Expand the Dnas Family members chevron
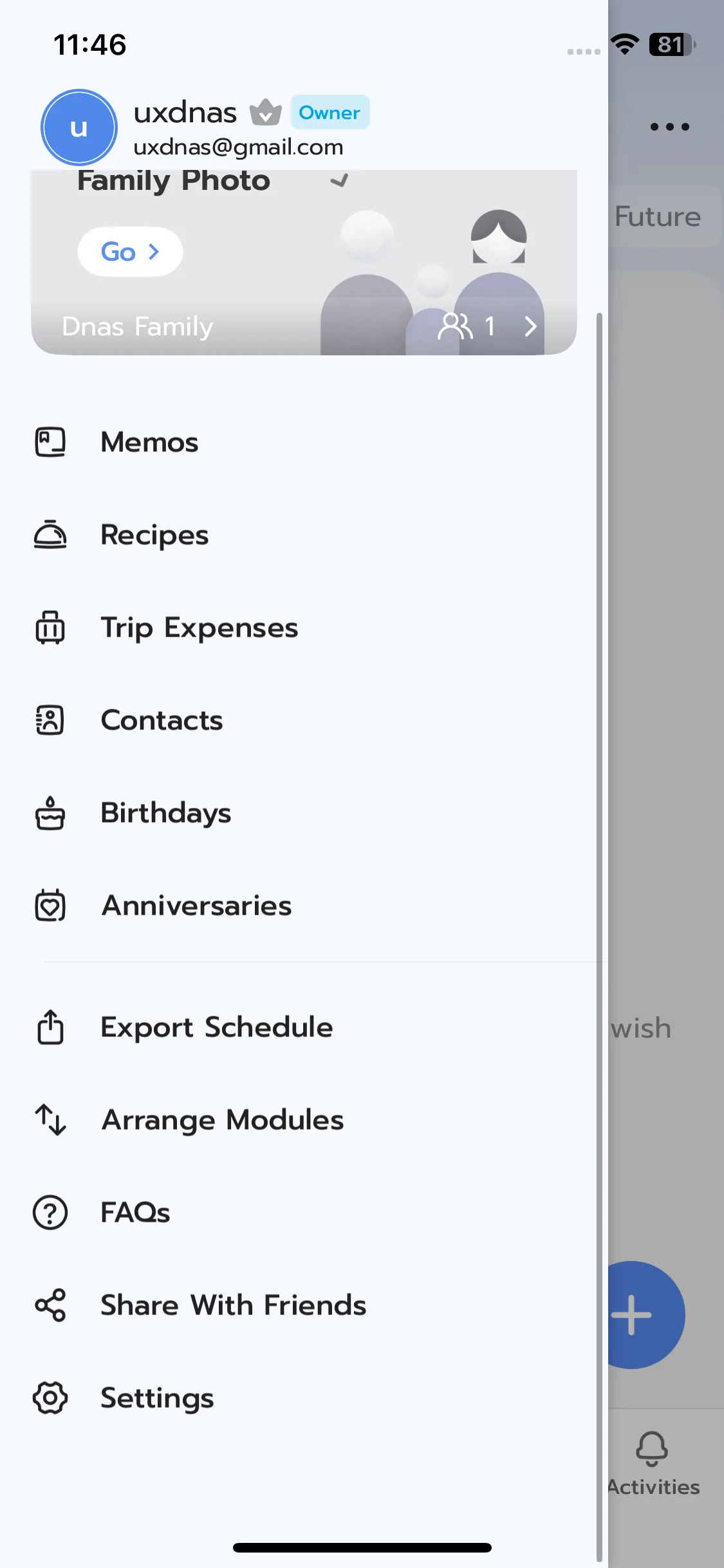The width and height of the screenshot is (724, 1568). (530, 326)
